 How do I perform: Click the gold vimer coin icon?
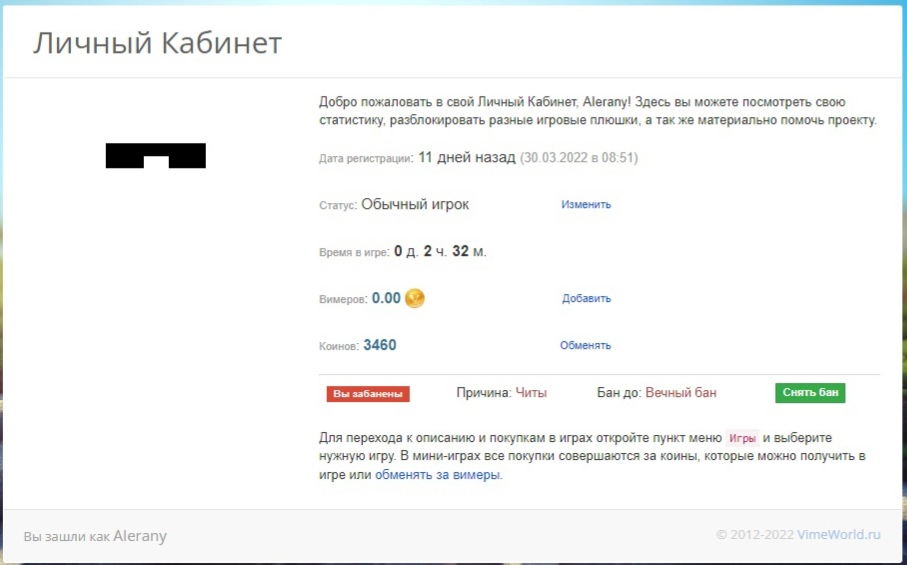click(415, 298)
